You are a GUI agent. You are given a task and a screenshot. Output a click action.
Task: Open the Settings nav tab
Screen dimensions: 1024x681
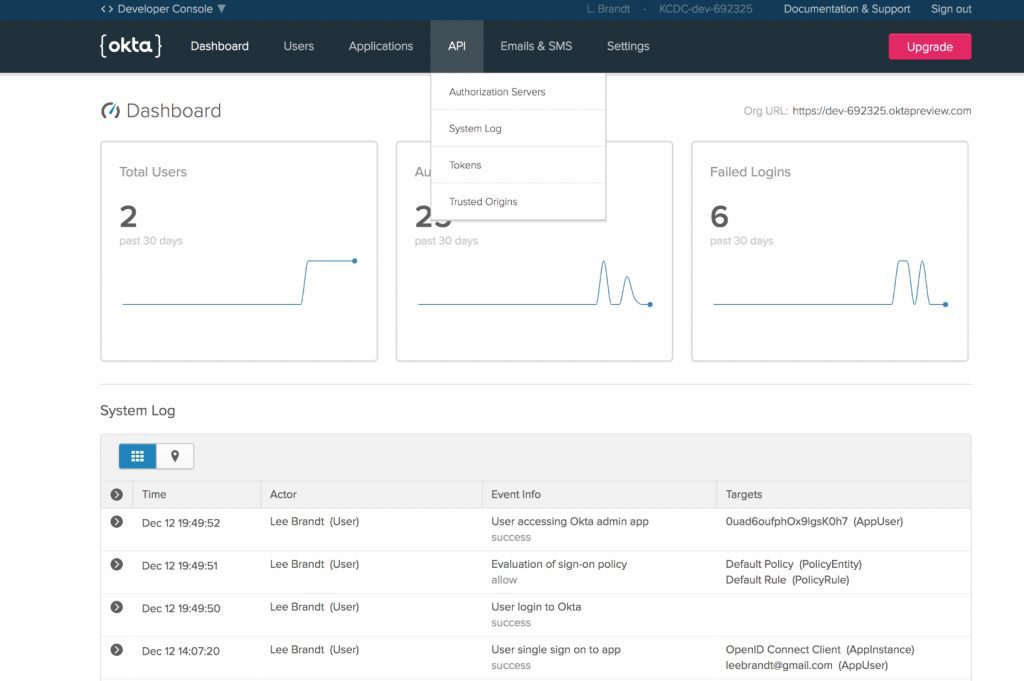pyautogui.click(x=628, y=46)
